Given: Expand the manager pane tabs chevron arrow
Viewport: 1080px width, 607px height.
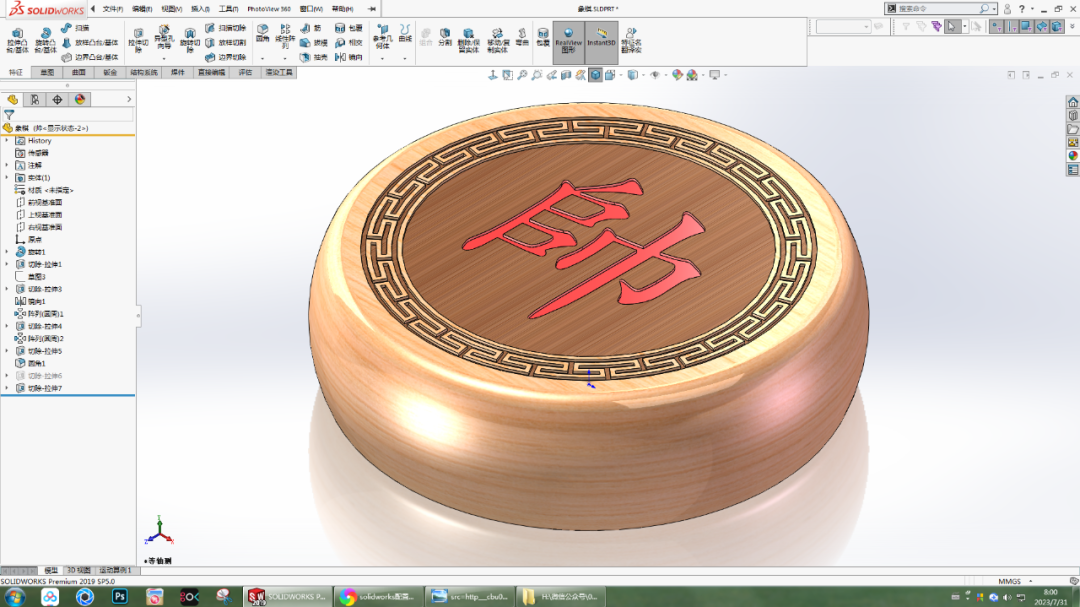Looking at the screenshot, I should click(129, 100).
